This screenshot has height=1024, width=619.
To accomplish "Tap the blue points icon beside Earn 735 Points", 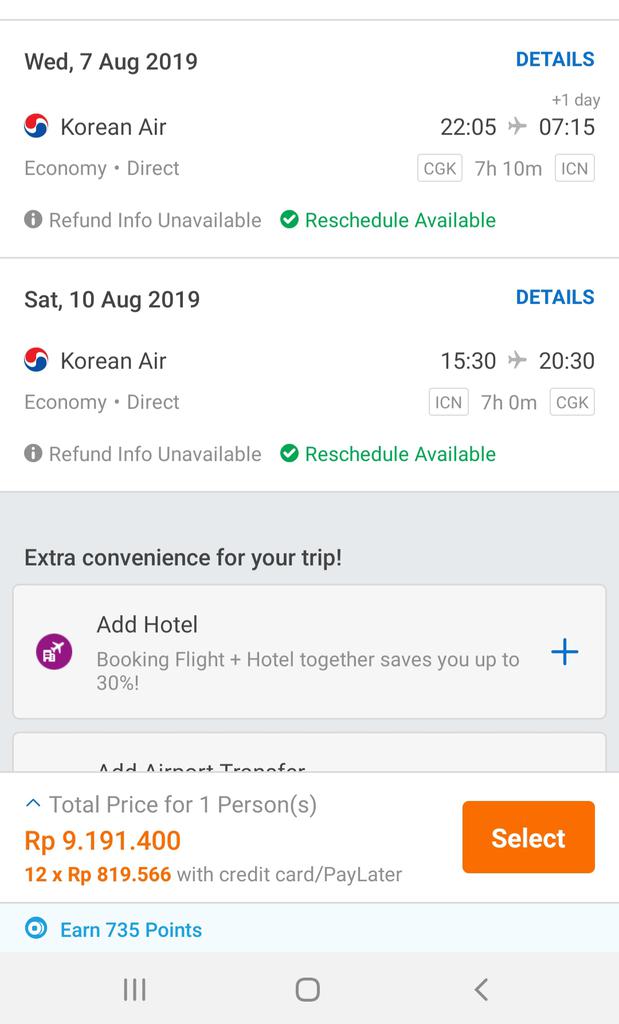I will (36, 930).
